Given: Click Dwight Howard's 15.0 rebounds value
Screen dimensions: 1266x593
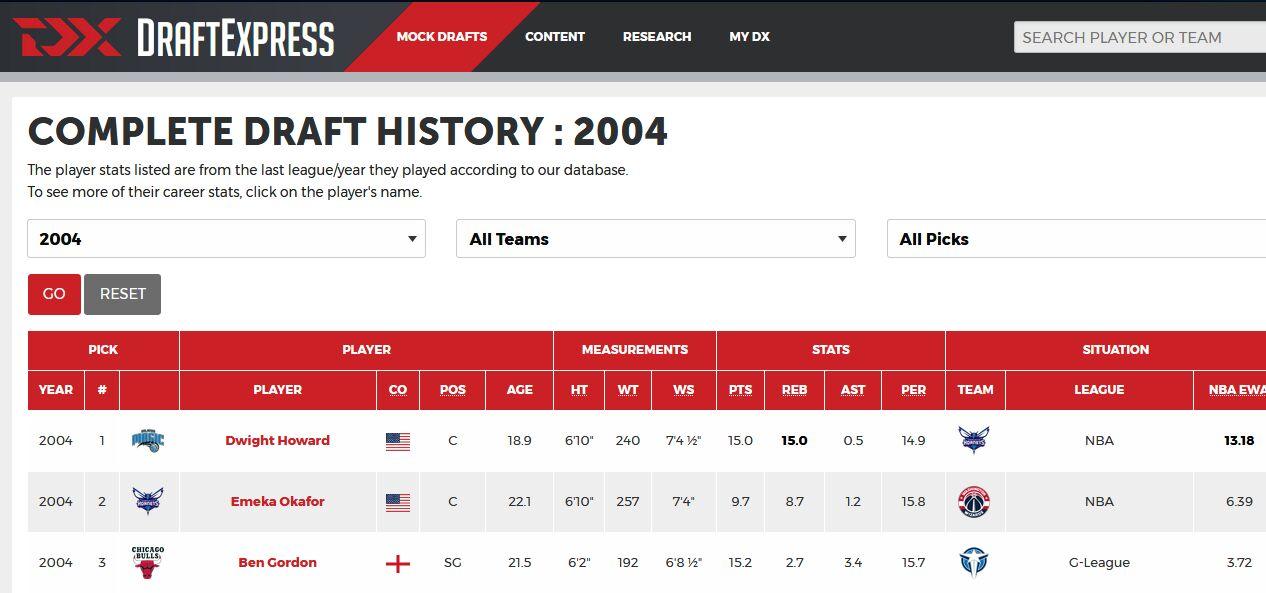Looking at the screenshot, I should (794, 441).
